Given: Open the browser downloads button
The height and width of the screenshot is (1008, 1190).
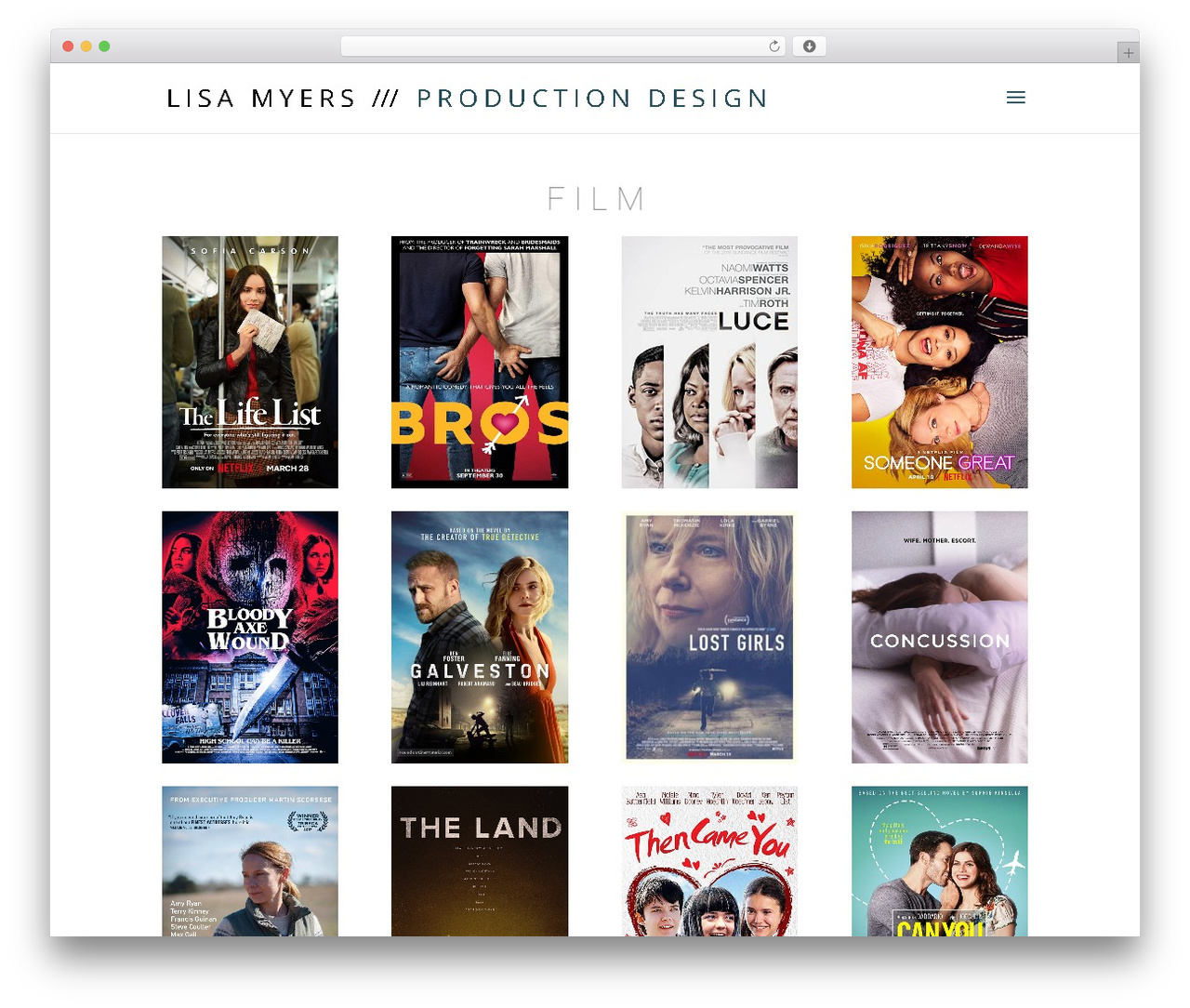Looking at the screenshot, I should coord(809,46).
